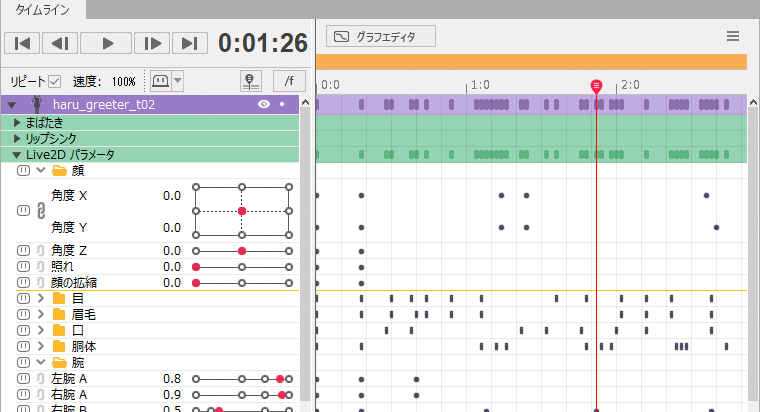Click the keyframe mode icon button
Screen dimensions: 760x412
tap(160, 81)
